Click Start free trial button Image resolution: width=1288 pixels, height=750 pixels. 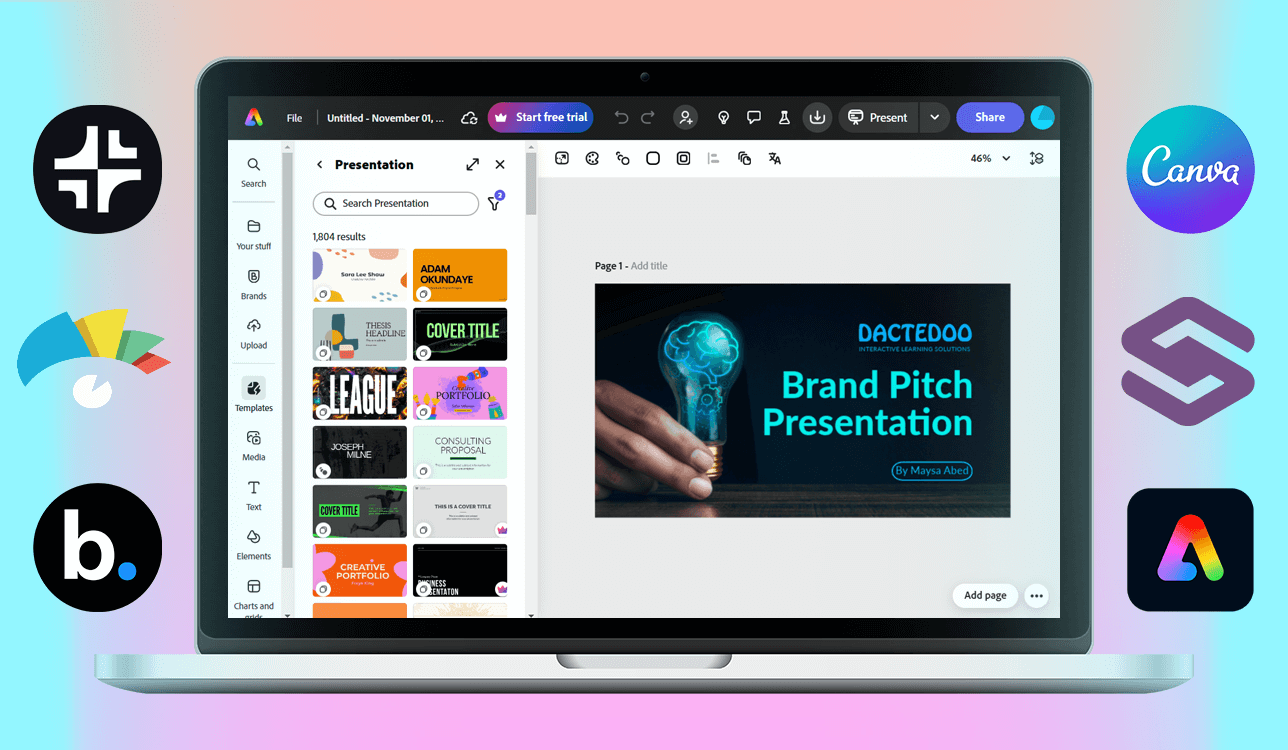(x=541, y=117)
